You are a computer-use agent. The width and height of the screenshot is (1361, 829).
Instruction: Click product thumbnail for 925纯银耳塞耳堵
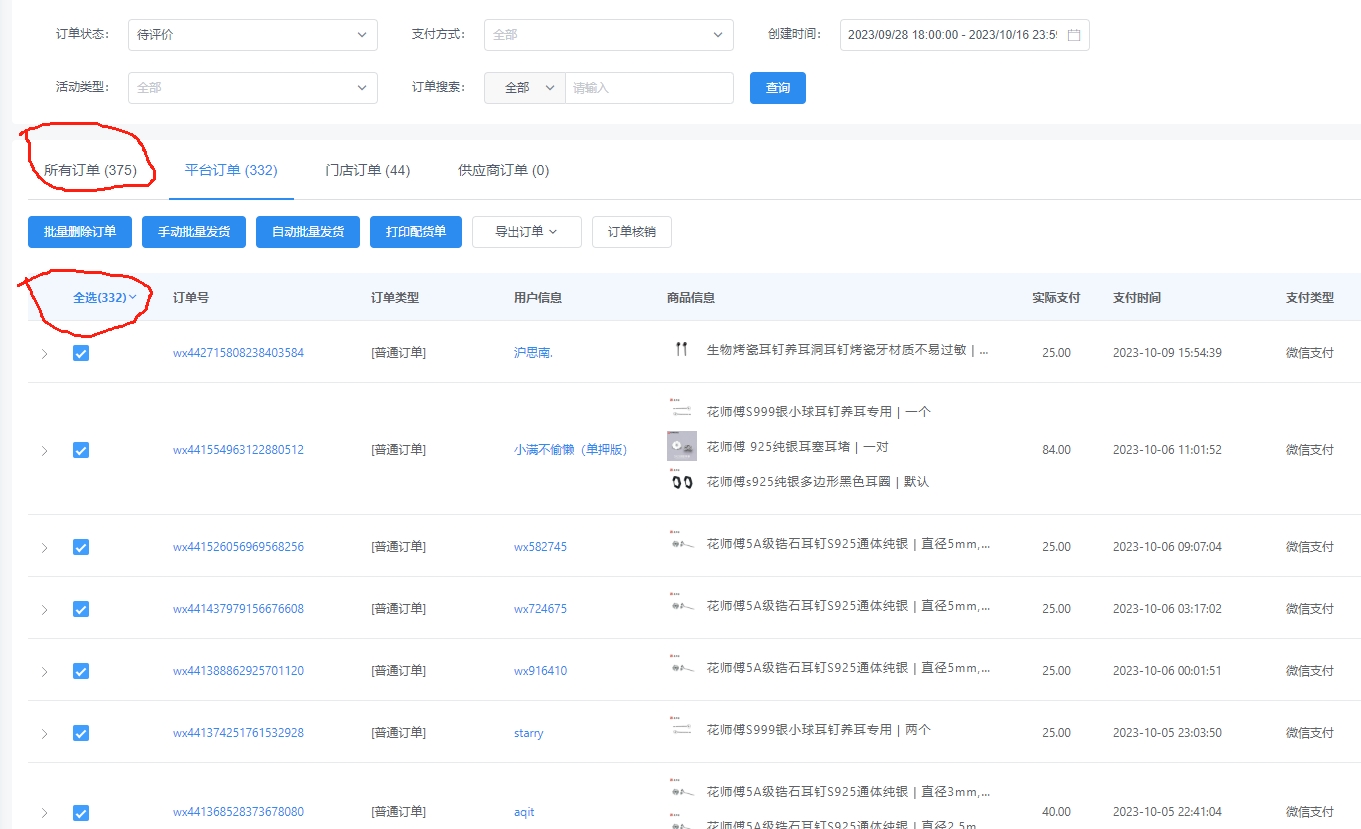[x=681, y=446]
